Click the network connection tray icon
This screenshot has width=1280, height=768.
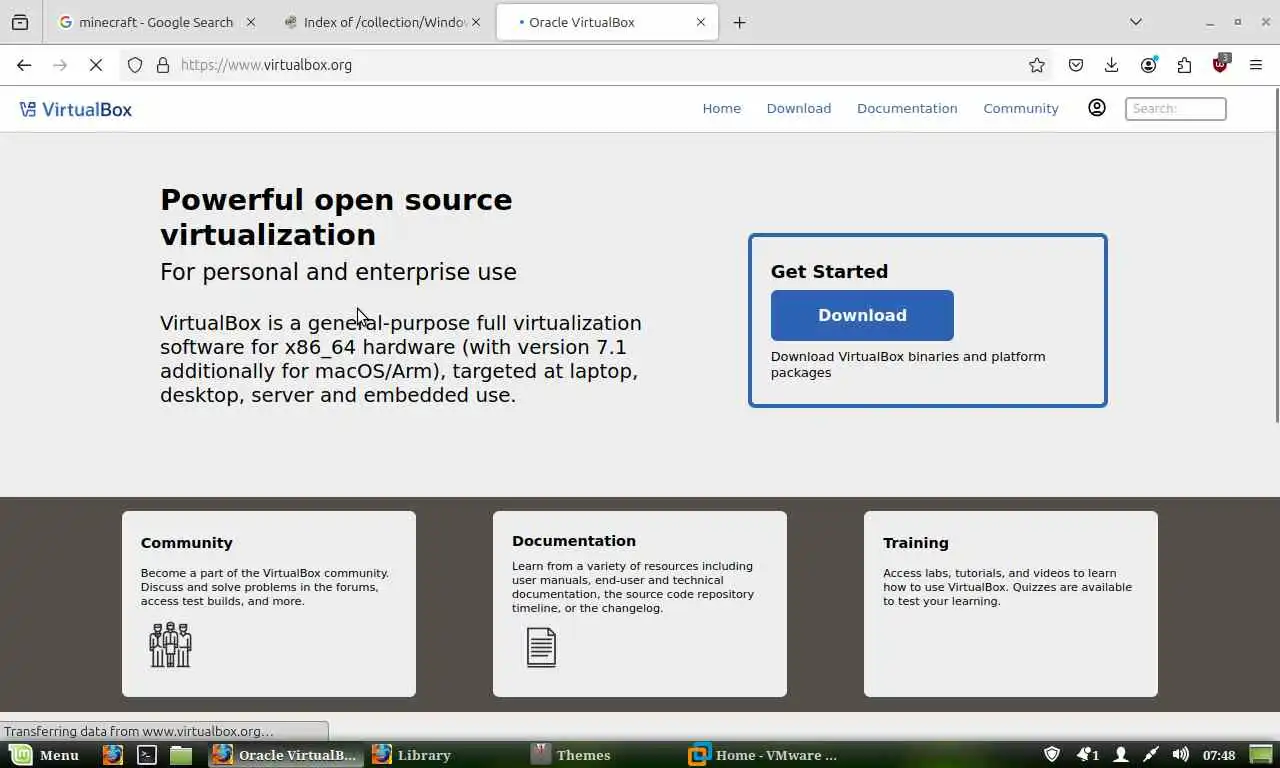coord(1151,754)
